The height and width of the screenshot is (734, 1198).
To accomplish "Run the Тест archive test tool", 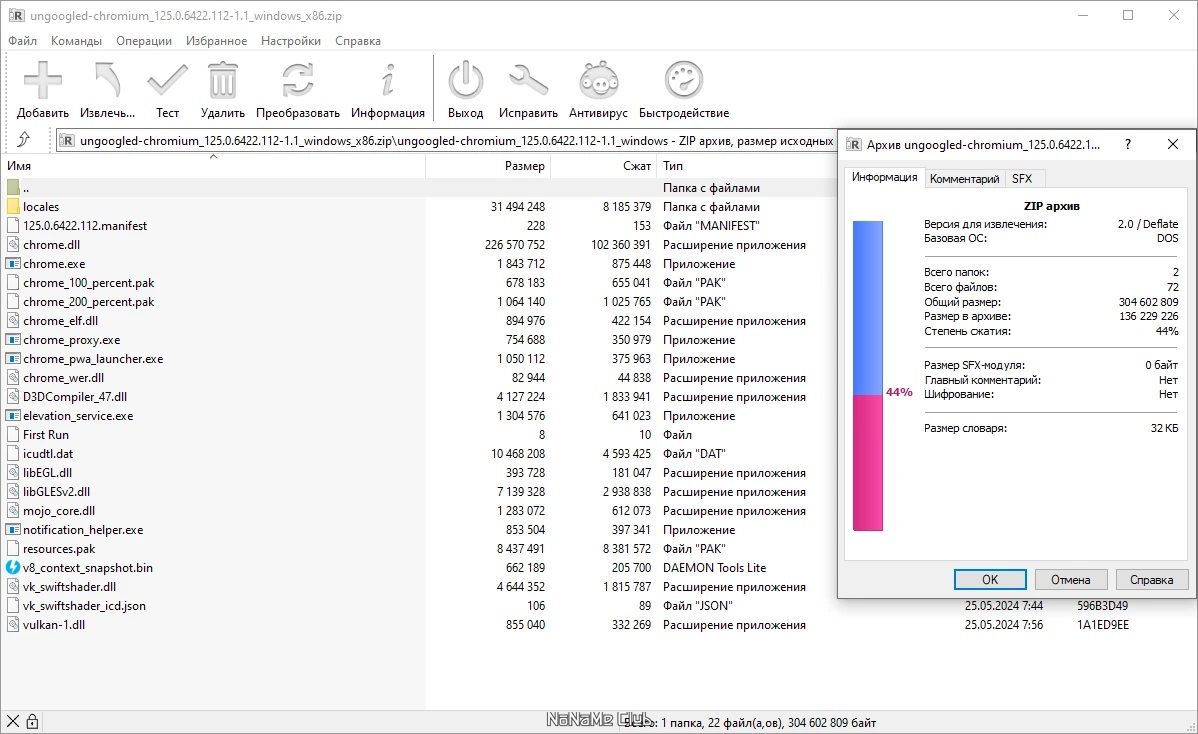I will [167, 81].
